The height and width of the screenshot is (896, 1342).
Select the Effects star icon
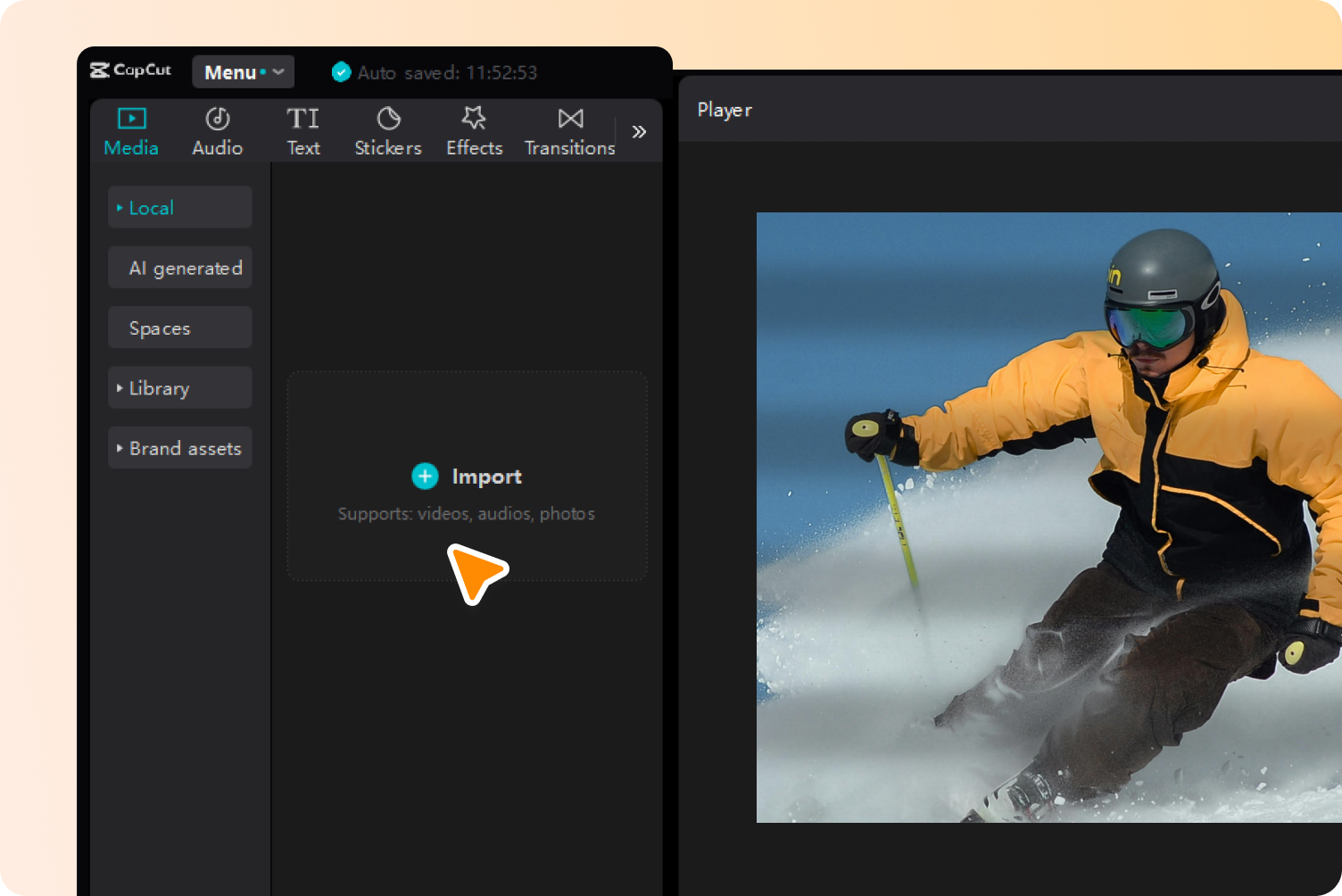[474, 118]
